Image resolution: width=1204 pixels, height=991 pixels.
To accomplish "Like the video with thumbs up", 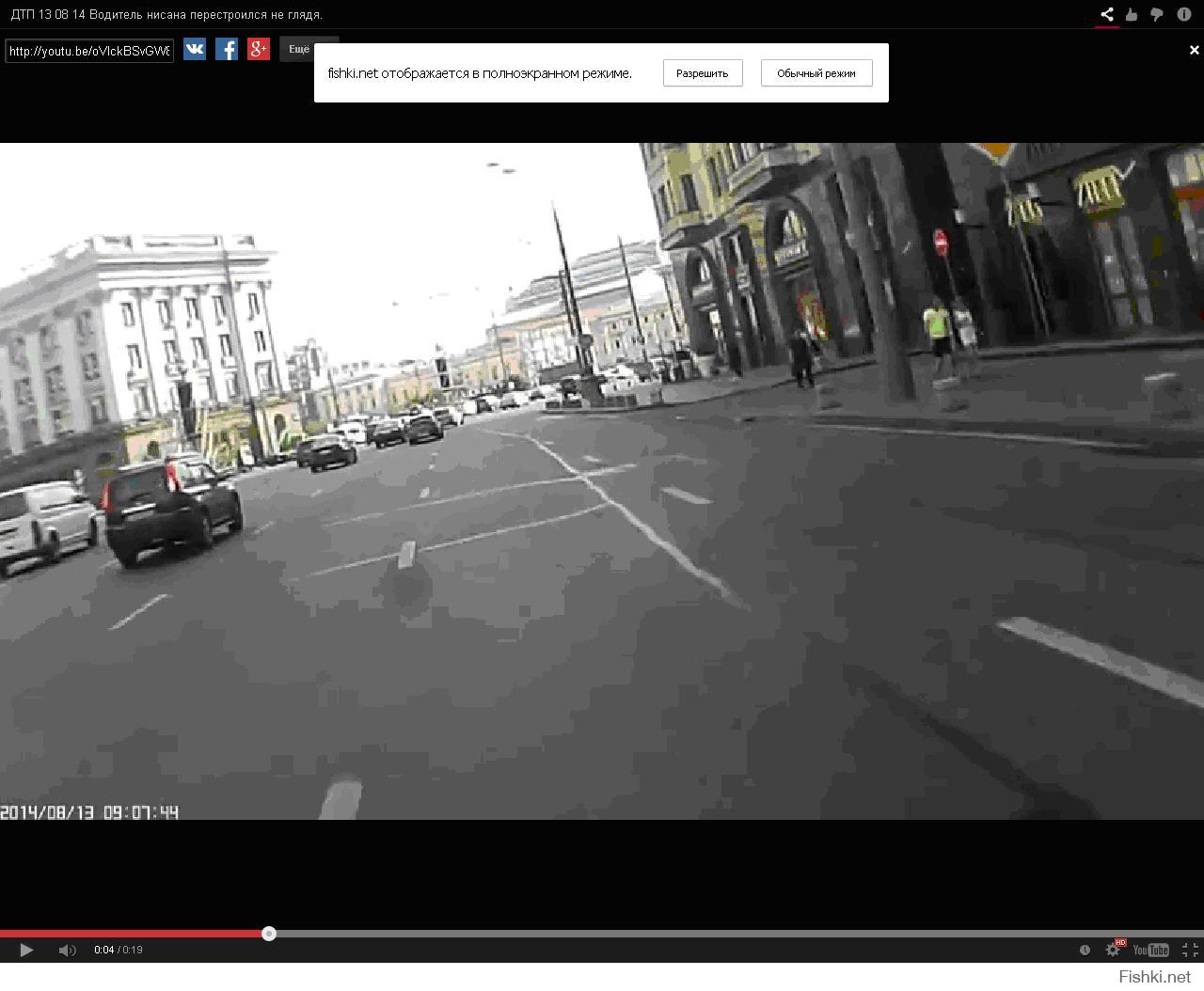I will pos(1132,14).
